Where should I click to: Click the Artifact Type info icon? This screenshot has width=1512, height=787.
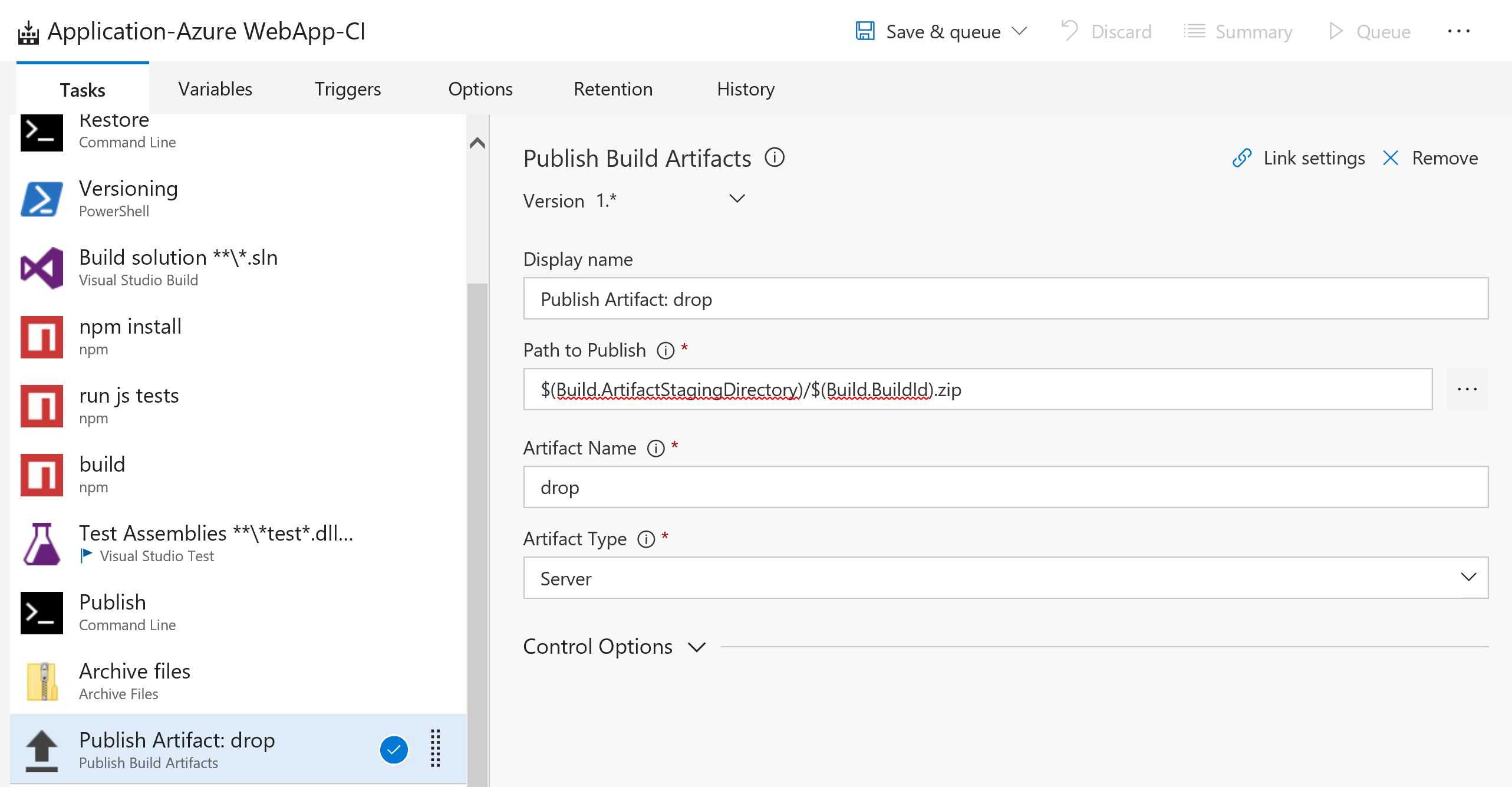646,539
